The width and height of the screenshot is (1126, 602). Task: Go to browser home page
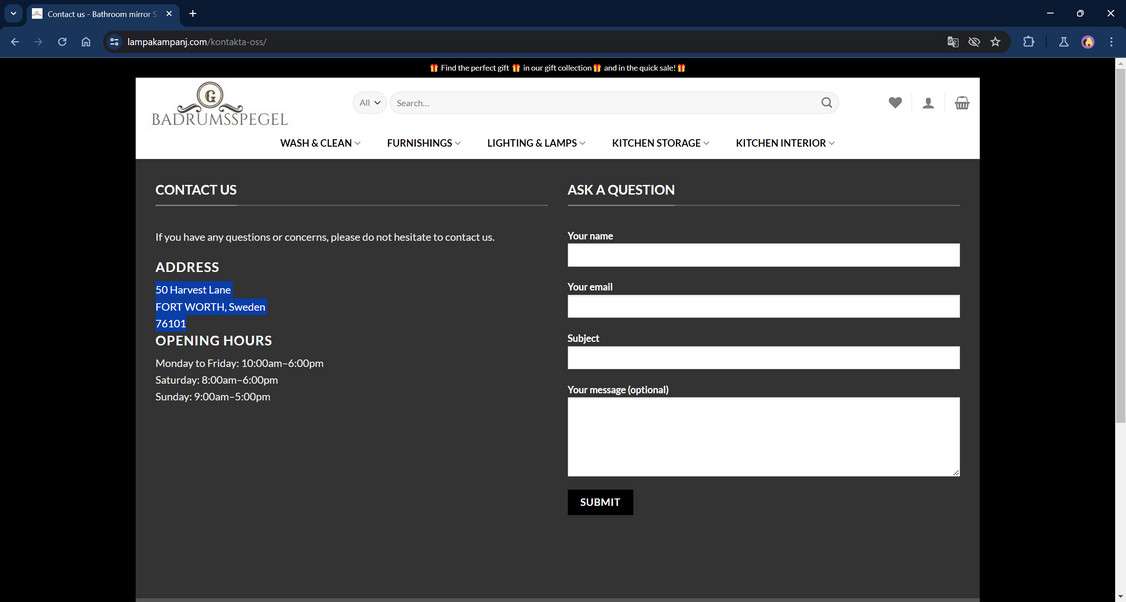pyautogui.click(x=86, y=42)
